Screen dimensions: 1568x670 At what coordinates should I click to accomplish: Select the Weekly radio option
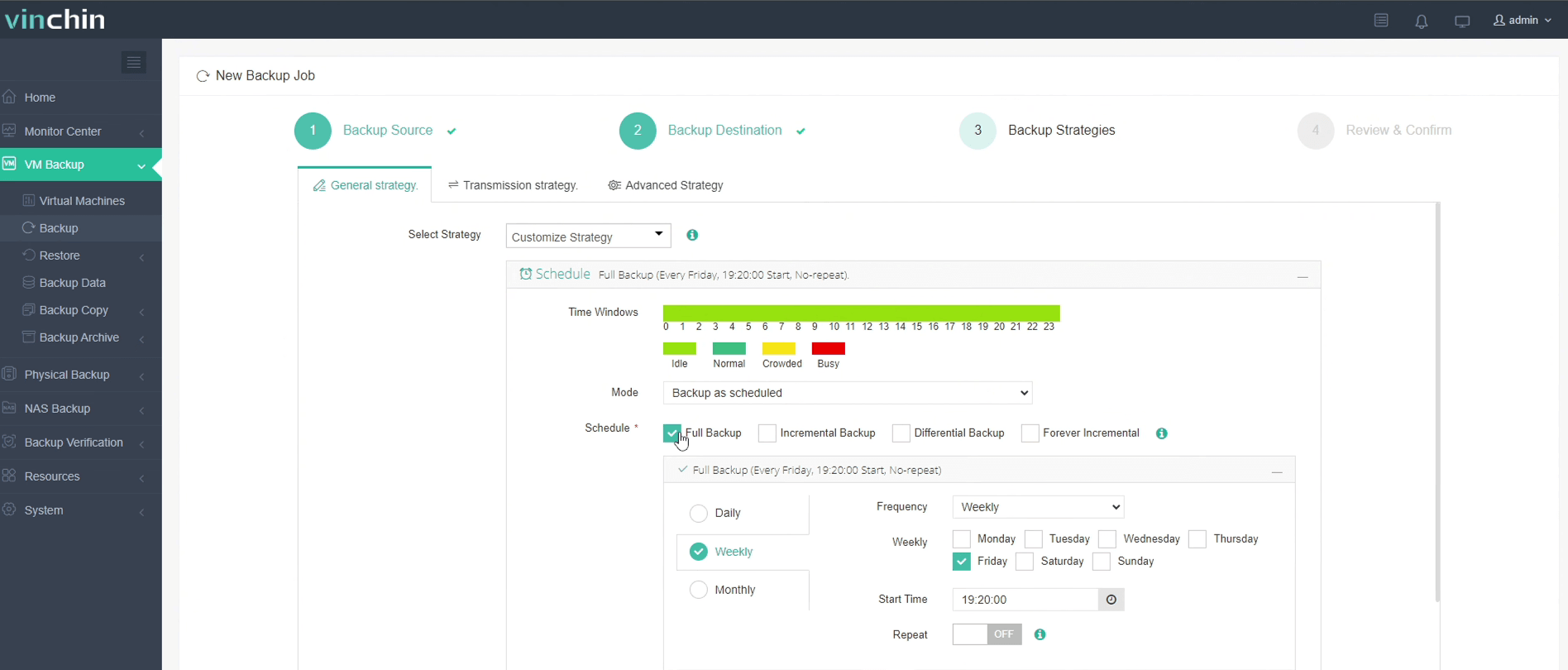click(699, 552)
